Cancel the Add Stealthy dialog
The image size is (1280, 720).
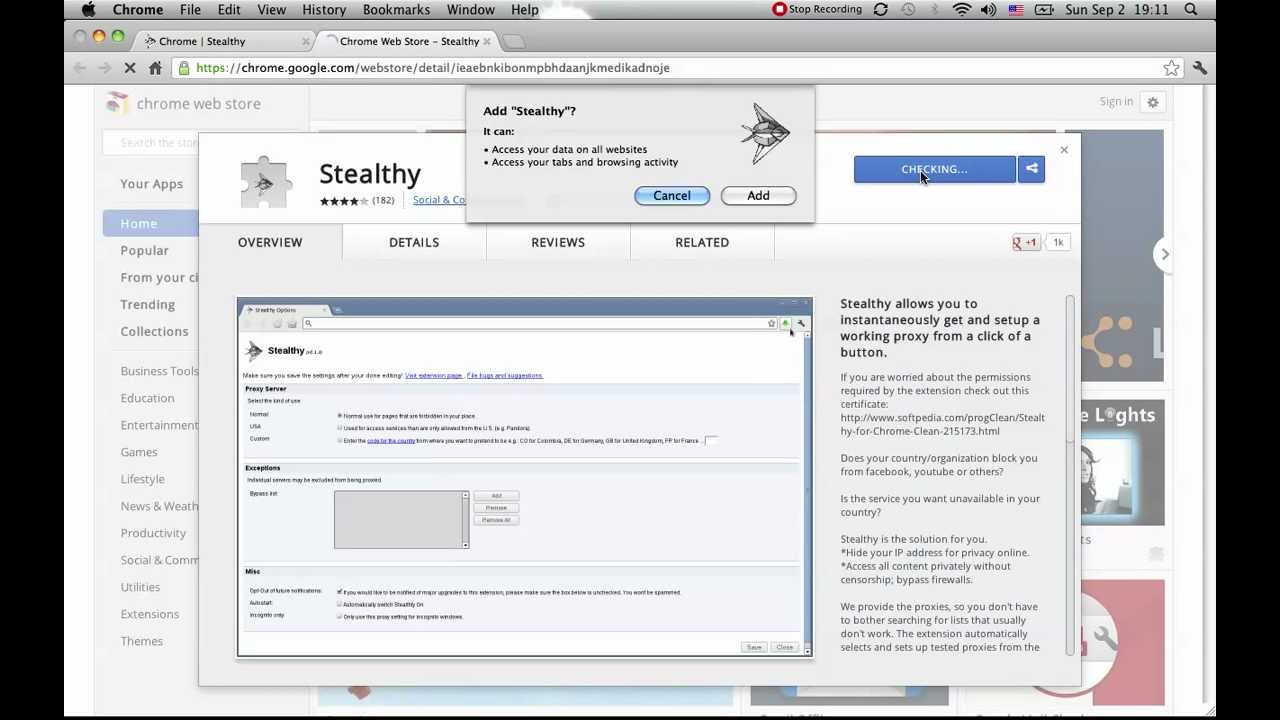pos(672,196)
